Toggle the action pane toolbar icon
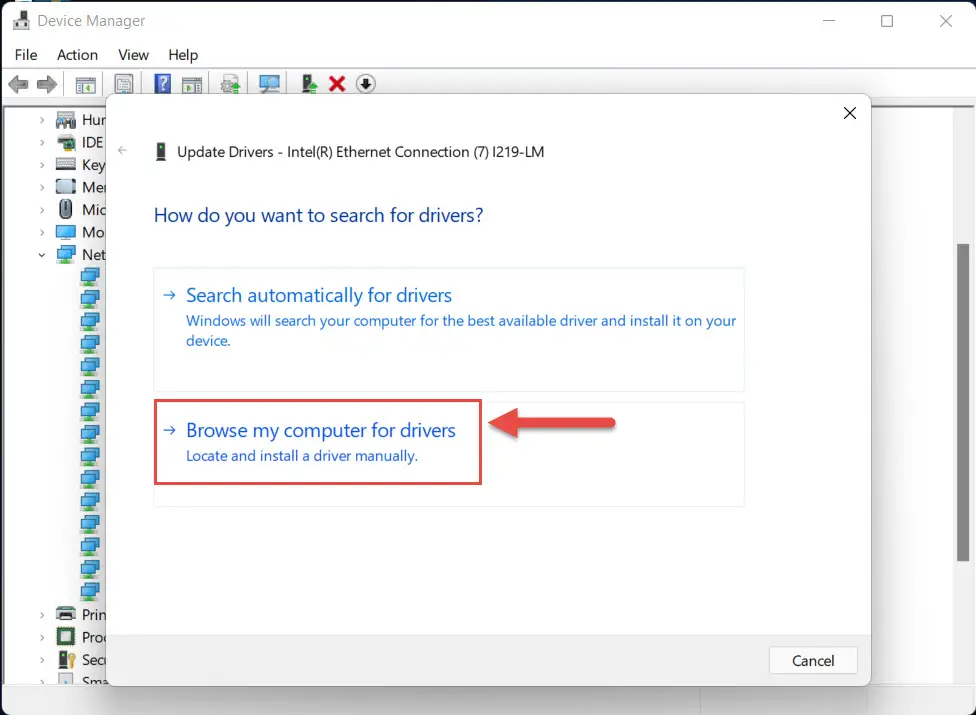Image resolution: width=976 pixels, height=715 pixels. (x=192, y=84)
